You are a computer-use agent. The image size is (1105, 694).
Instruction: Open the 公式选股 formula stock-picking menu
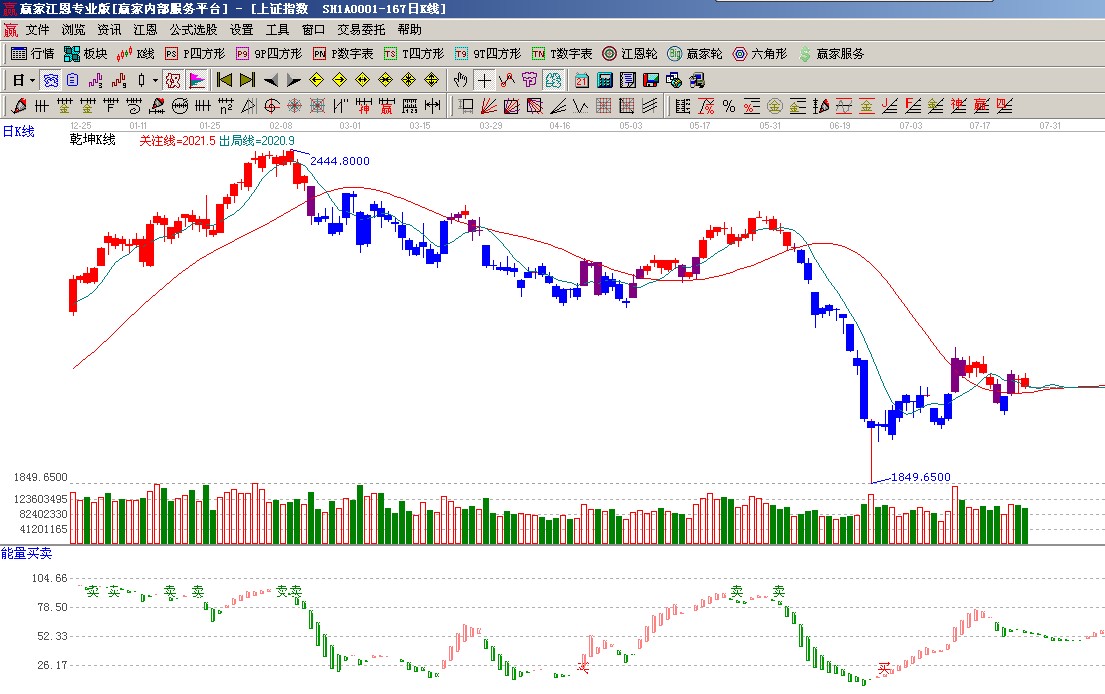(x=193, y=30)
